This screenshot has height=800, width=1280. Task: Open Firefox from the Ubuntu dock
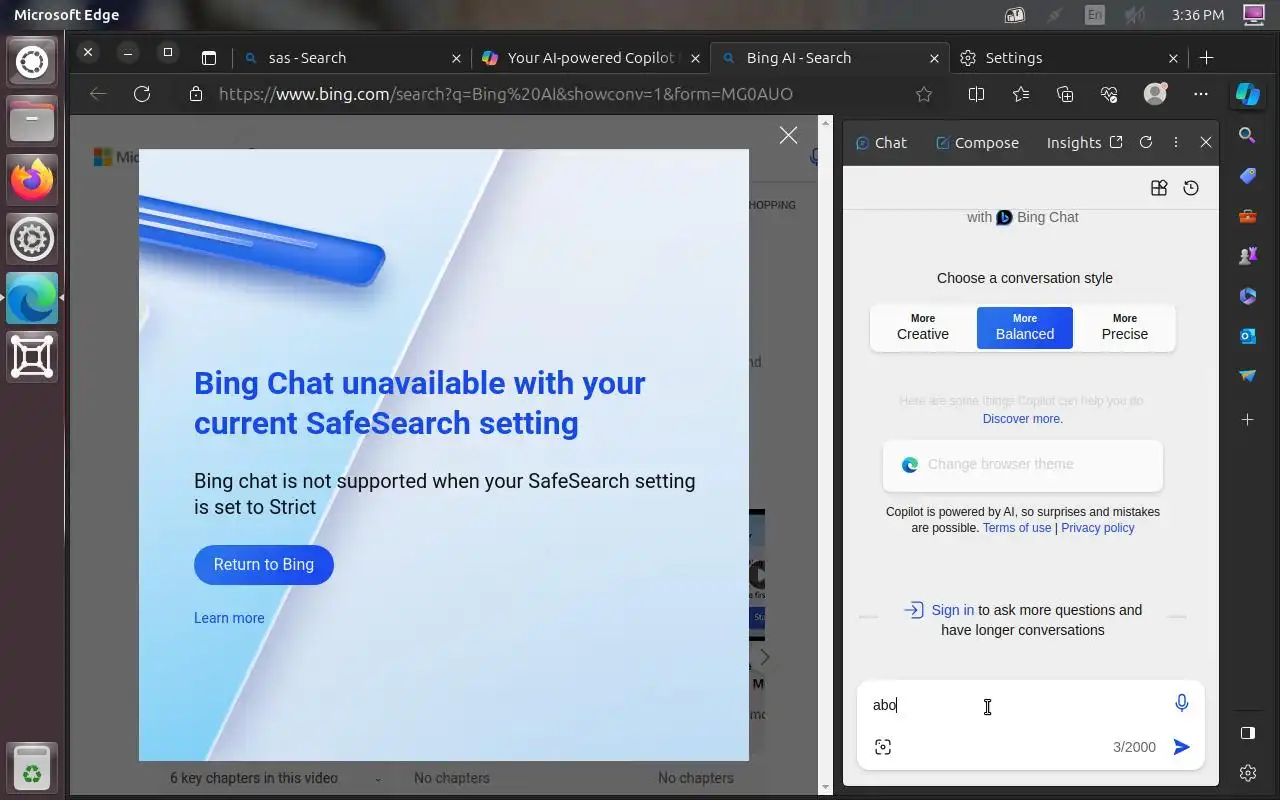pyautogui.click(x=32, y=181)
